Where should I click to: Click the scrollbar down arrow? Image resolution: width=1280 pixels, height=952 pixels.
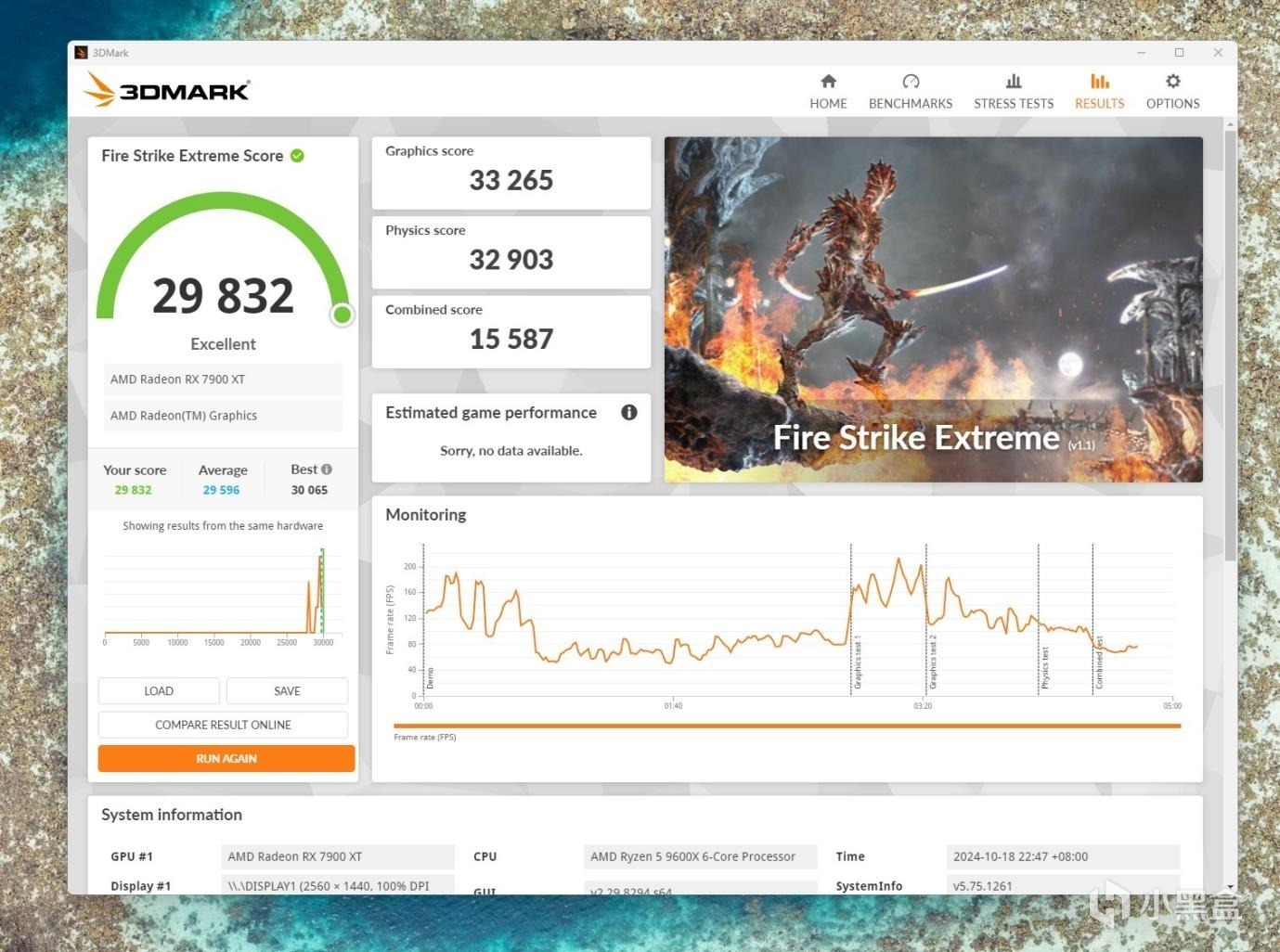click(x=1231, y=887)
